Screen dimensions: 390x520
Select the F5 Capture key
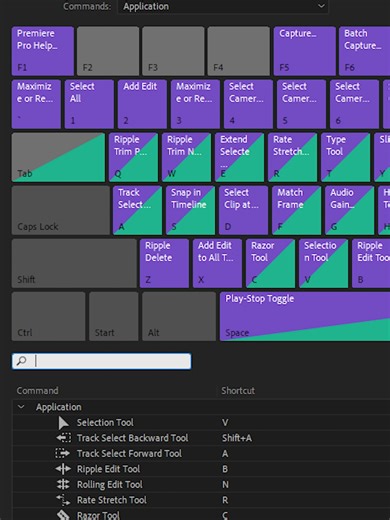point(305,51)
